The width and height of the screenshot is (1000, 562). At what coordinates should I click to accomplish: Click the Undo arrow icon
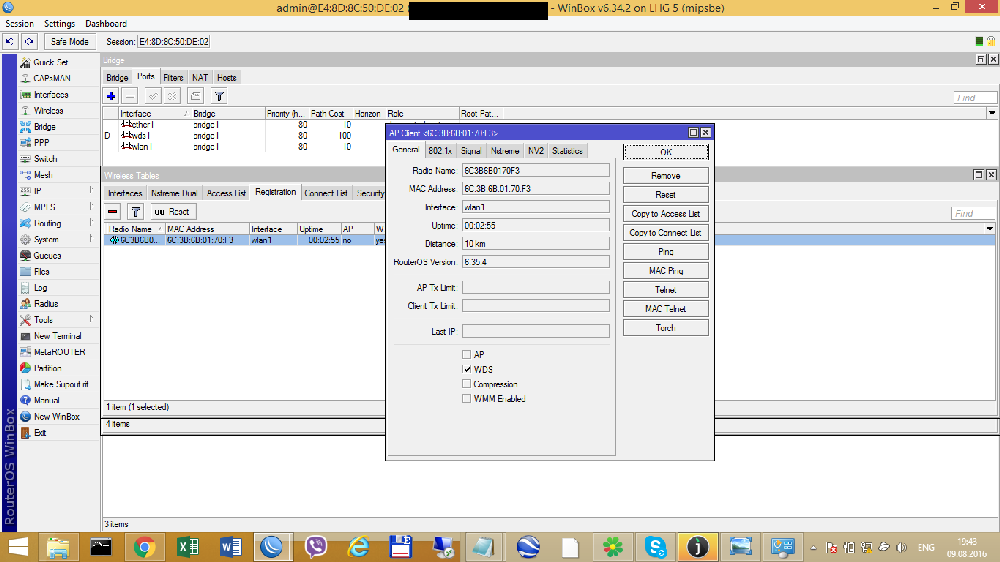[10, 41]
